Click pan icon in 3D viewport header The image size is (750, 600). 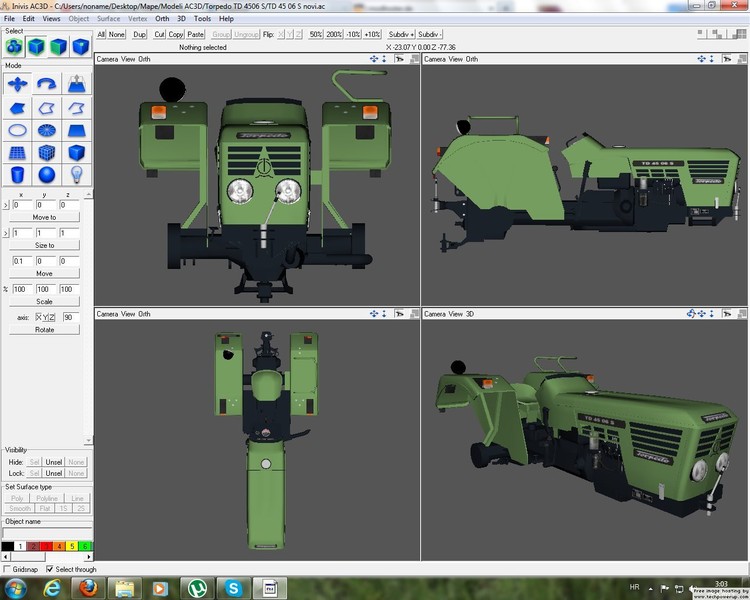pos(702,314)
